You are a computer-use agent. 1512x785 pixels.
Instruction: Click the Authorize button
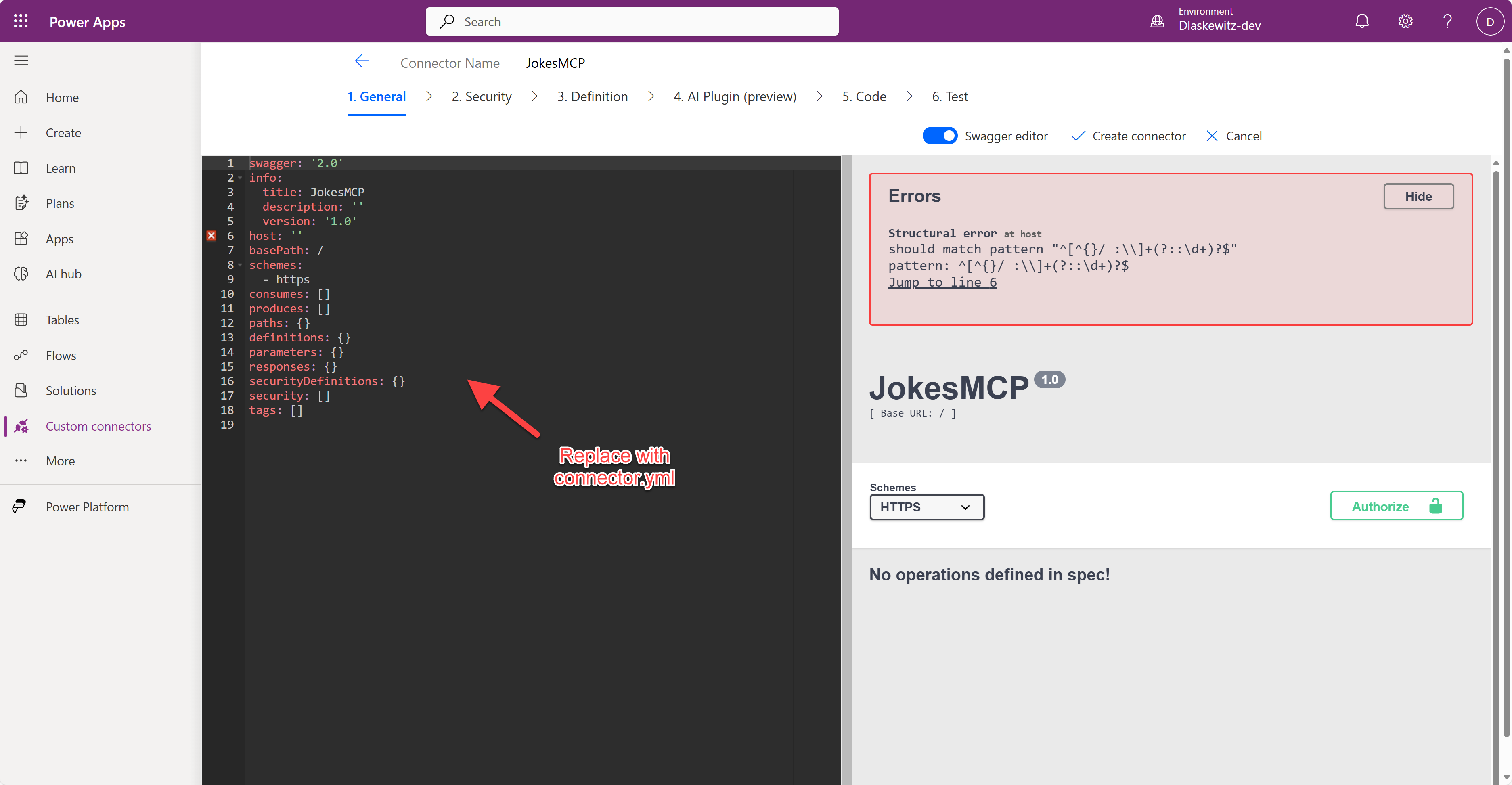(1396, 506)
